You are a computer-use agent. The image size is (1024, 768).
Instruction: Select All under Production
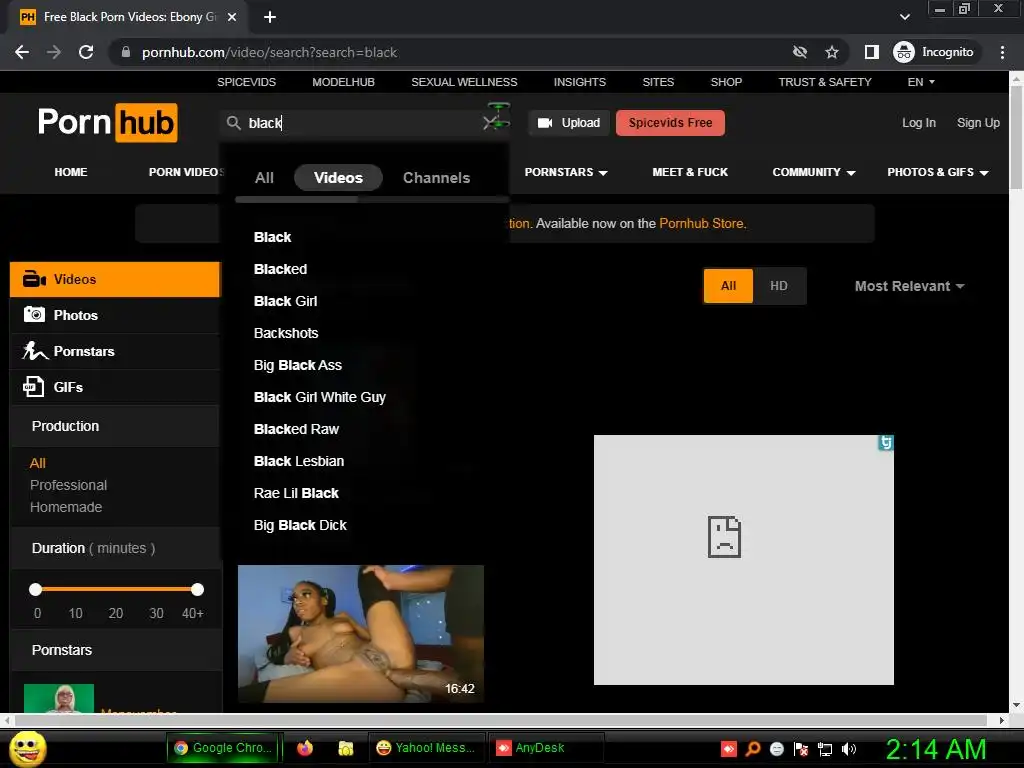click(x=38, y=463)
